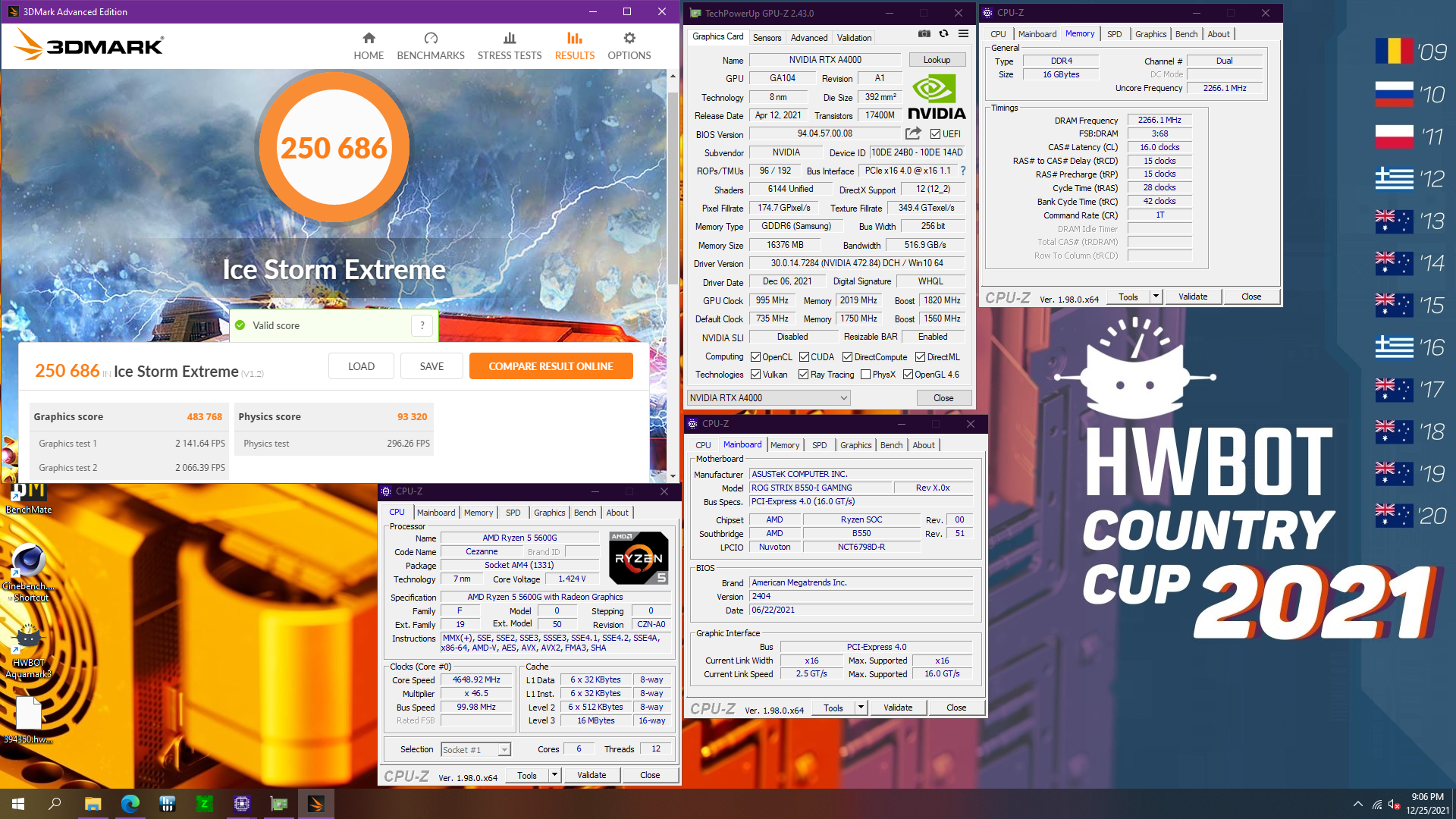Image resolution: width=1456 pixels, height=819 pixels.
Task: Open Validation tab in GPU-Z
Action: (x=854, y=38)
